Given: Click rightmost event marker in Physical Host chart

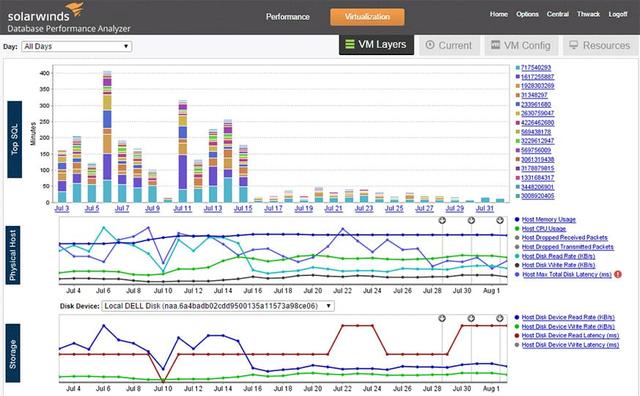Looking at the screenshot, I should [x=500, y=220].
